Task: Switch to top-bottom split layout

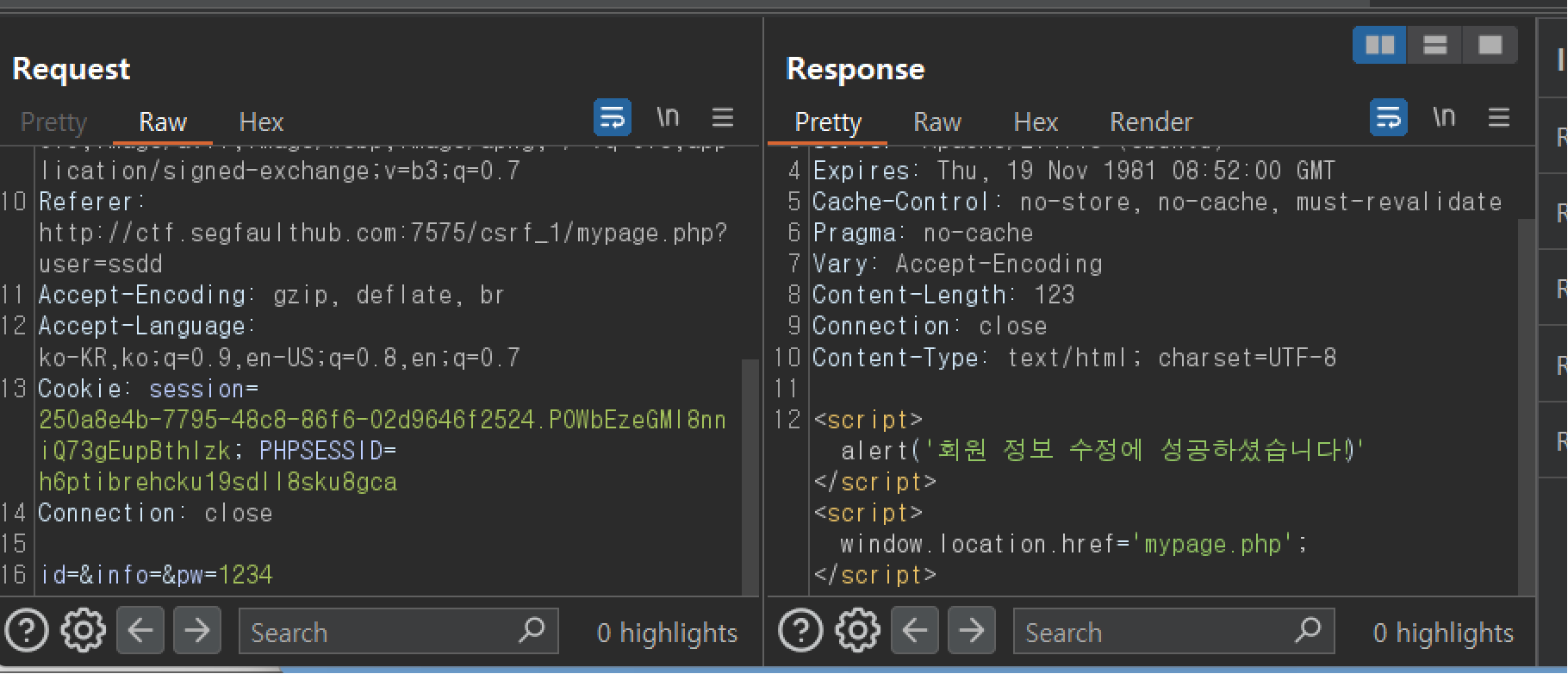Action: click(x=1434, y=45)
